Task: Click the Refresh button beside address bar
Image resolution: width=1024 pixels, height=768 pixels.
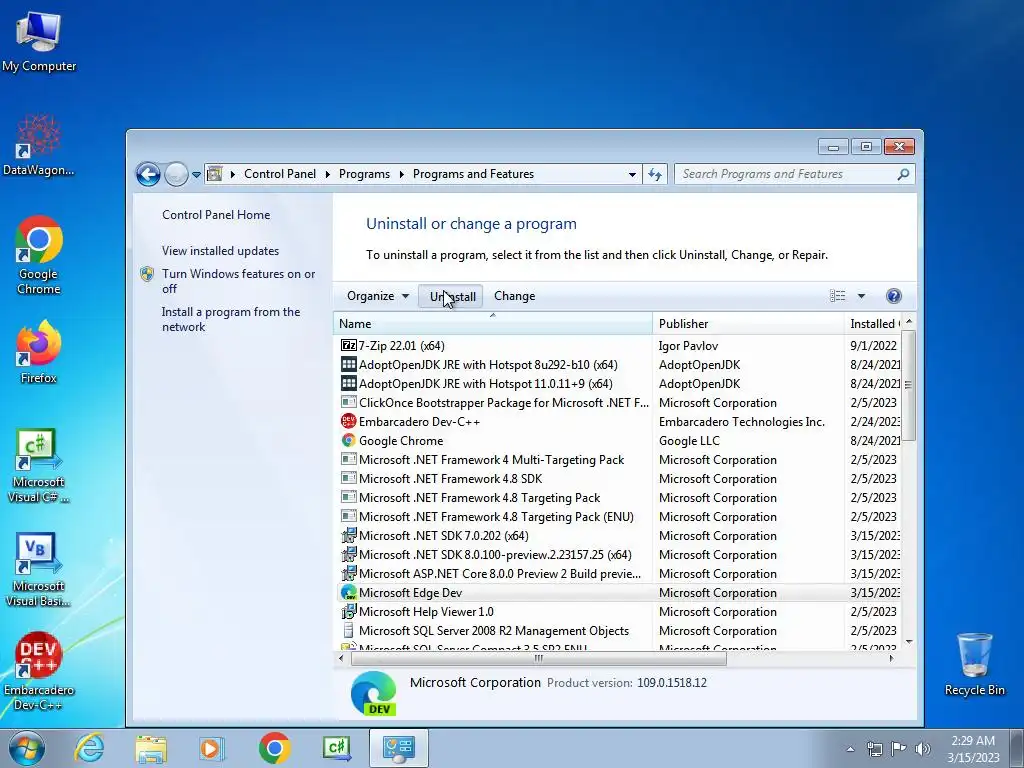Action: [x=655, y=174]
